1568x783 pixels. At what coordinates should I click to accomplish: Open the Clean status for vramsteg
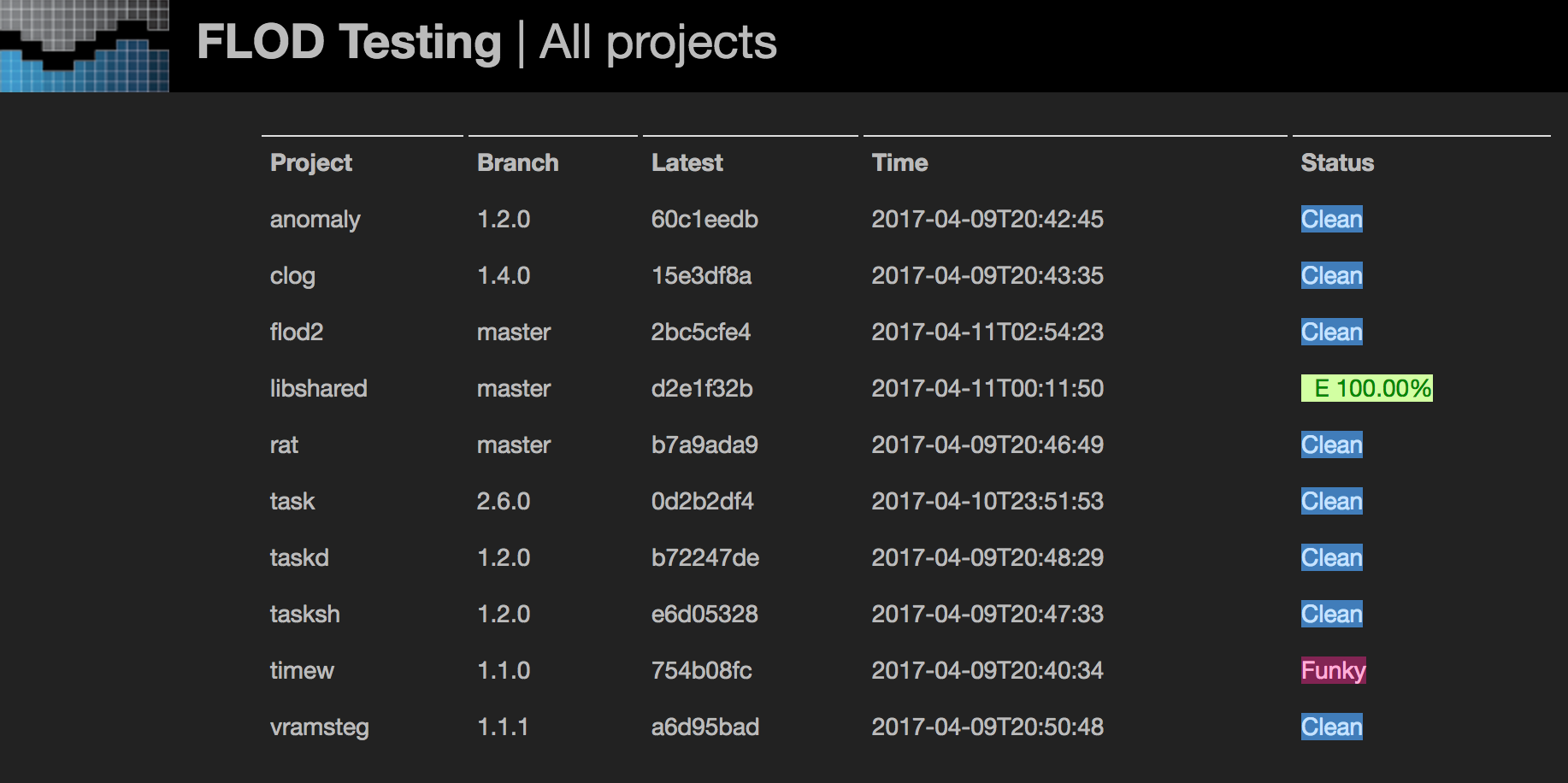pos(1331,727)
